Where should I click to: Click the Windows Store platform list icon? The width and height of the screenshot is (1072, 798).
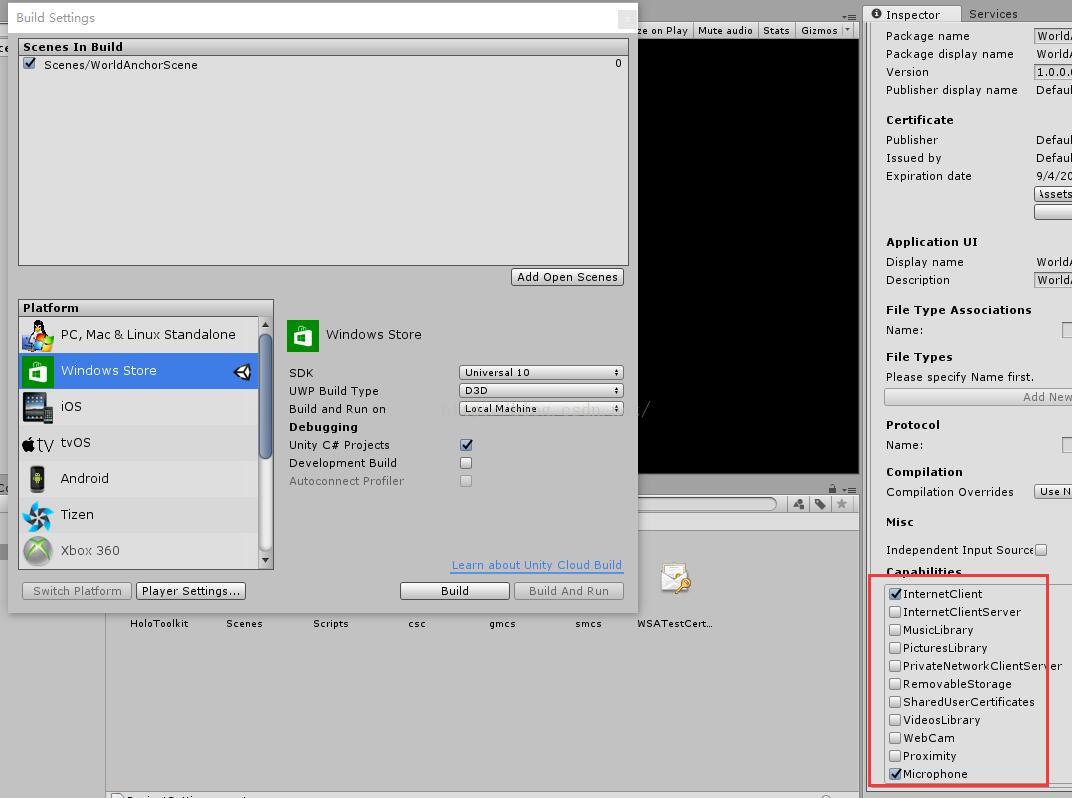click(x=38, y=371)
